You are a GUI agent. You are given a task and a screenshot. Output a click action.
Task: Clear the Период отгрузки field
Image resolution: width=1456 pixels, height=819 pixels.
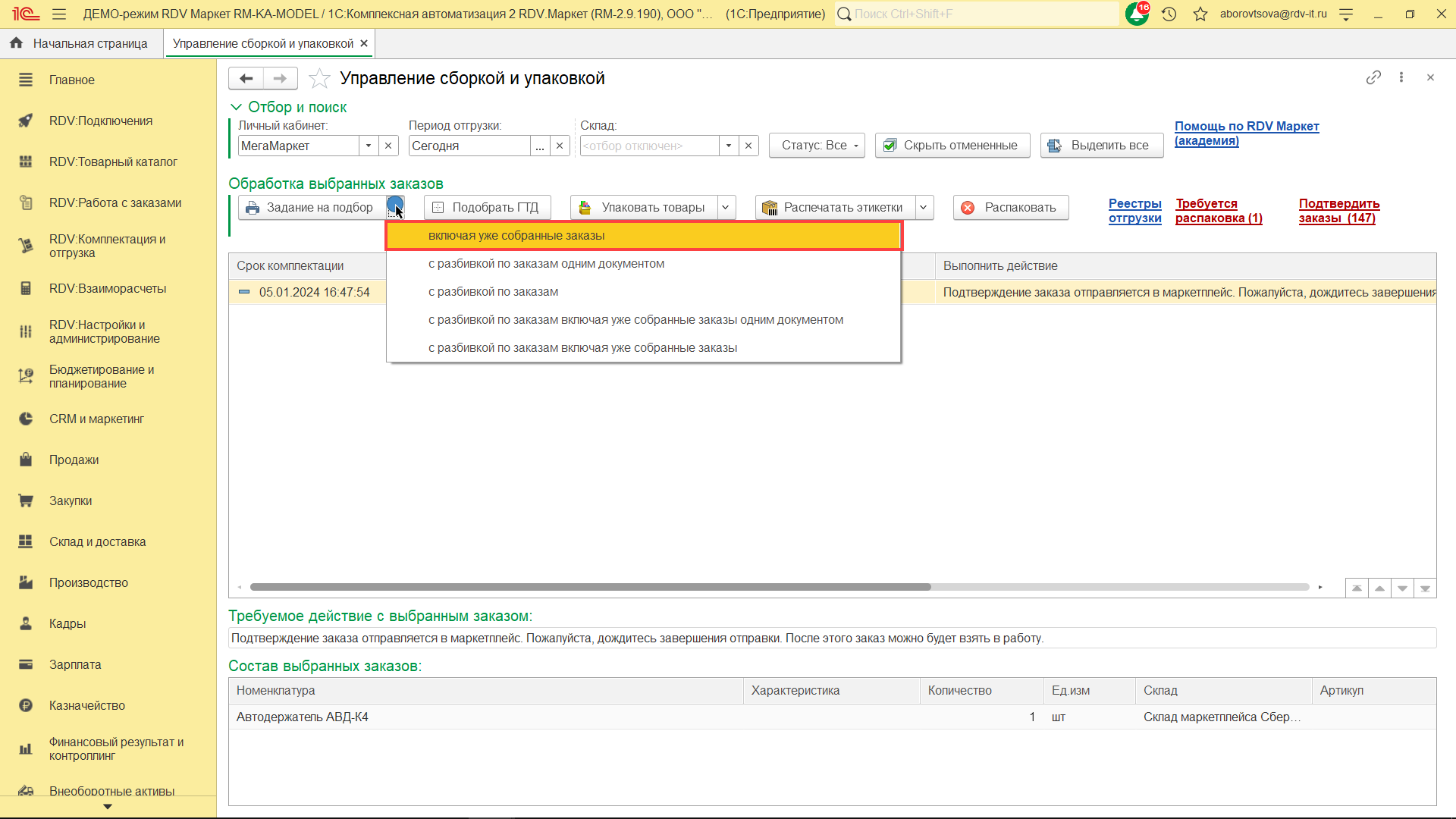coord(560,146)
